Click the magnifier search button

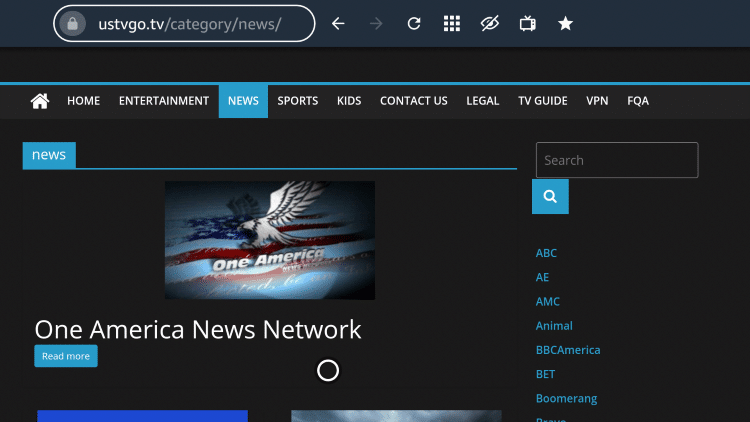coord(550,197)
